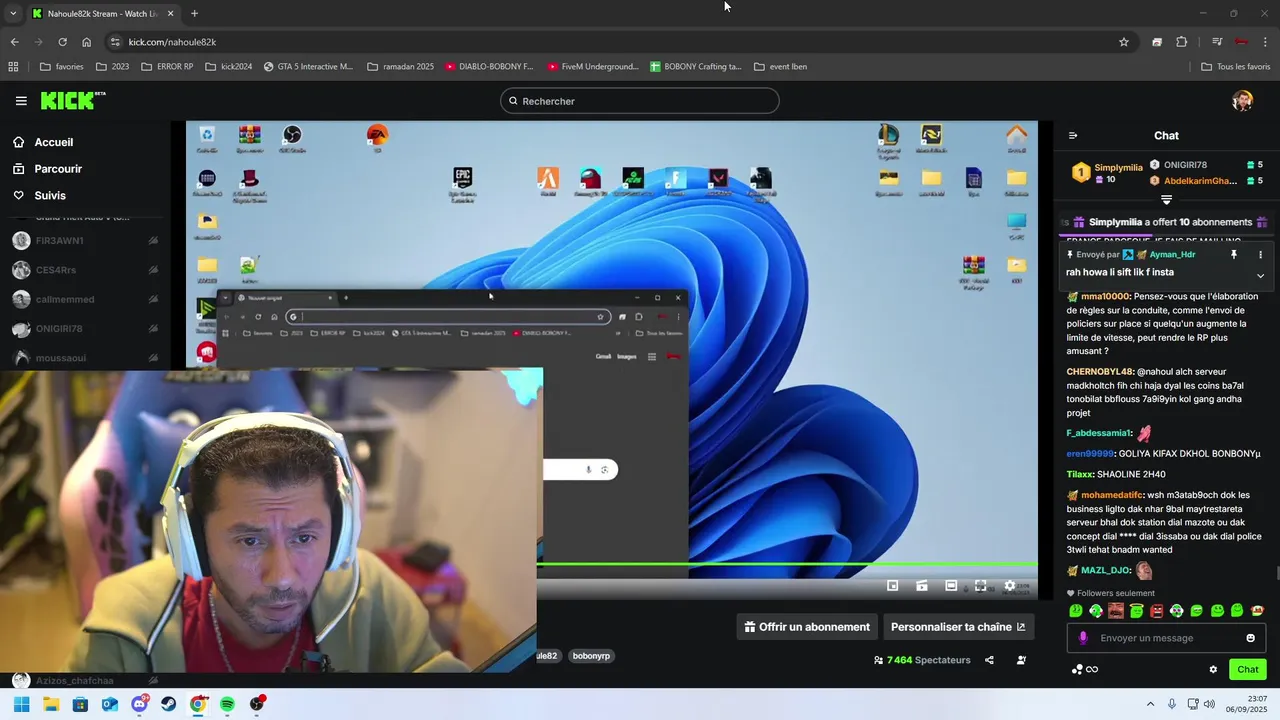Click the purple microphone icon in chat

[1083, 638]
